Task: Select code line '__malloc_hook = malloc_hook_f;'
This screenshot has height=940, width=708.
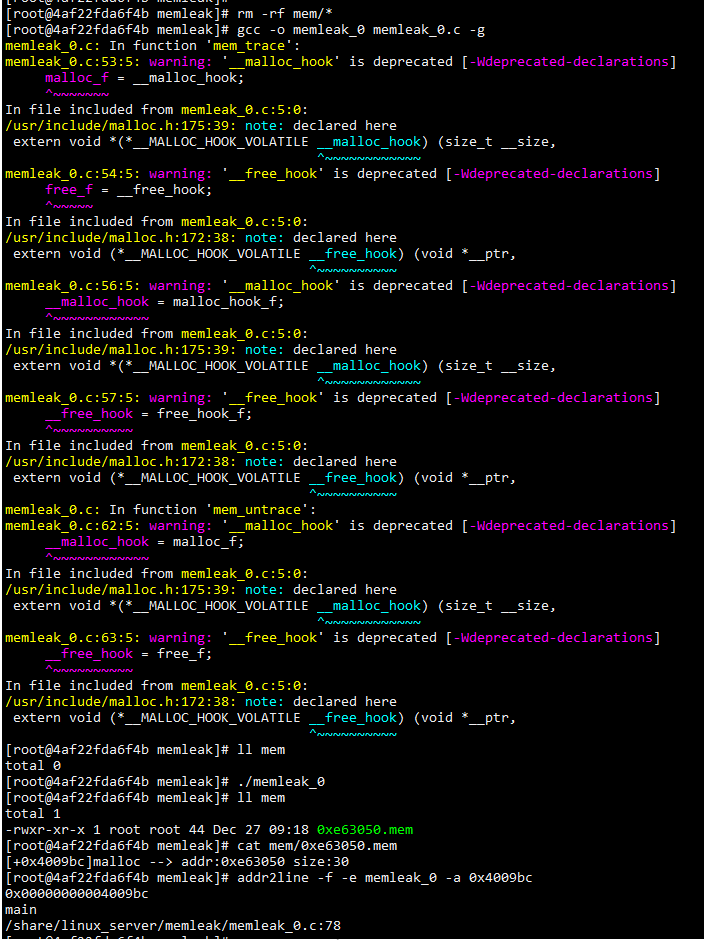Action: (x=164, y=302)
